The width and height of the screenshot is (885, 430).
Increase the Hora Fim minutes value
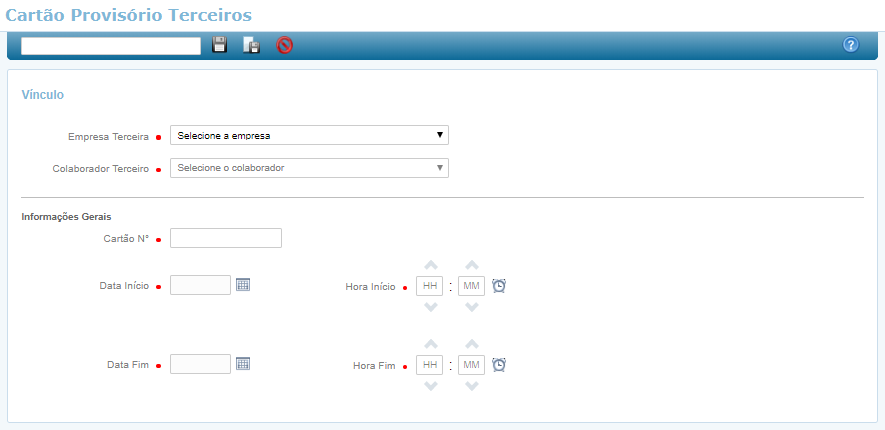[x=472, y=344]
